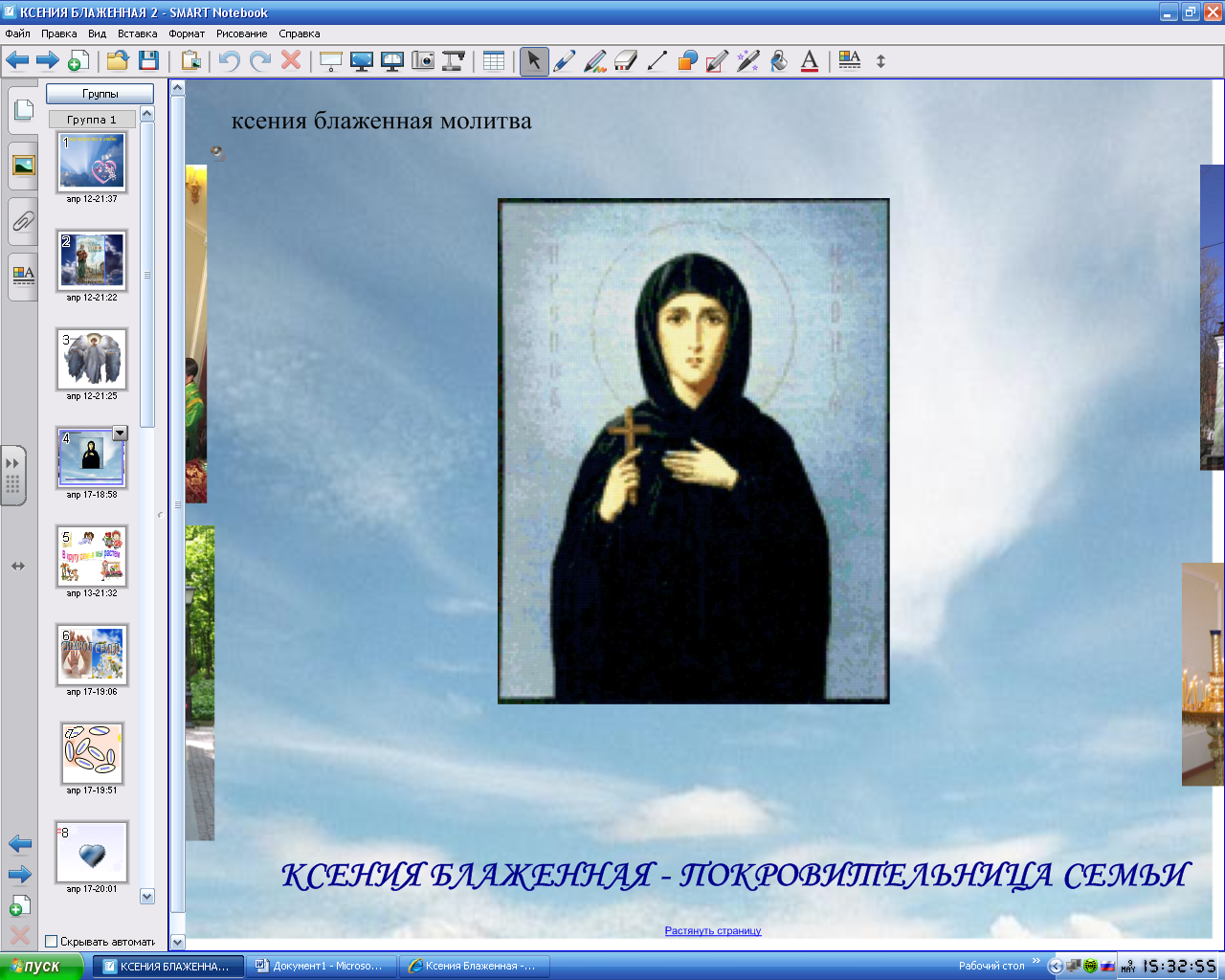Select the Группа 1 header
The height and width of the screenshot is (980, 1225).
(x=92, y=120)
